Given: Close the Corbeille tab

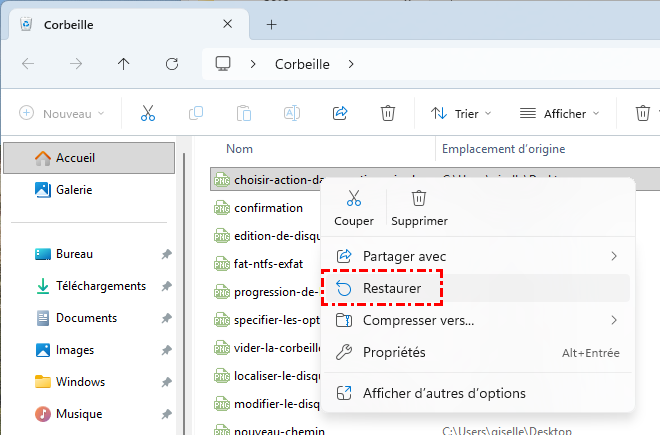Looking at the screenshot, I should point(228,24).
